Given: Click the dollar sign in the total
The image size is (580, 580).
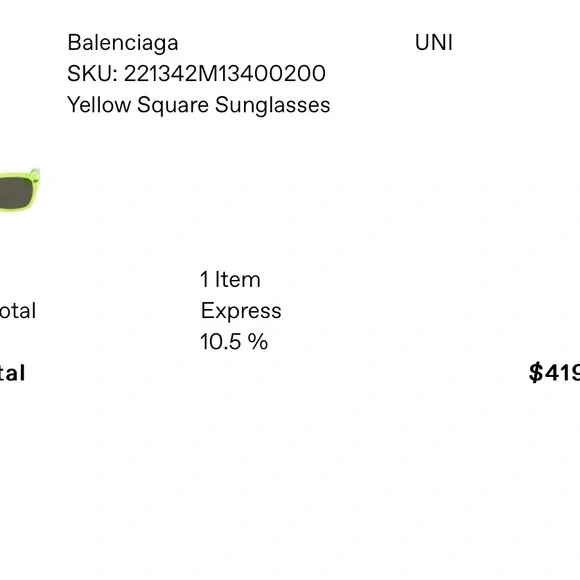Looking at the screenshot, I should pos(536,372).
